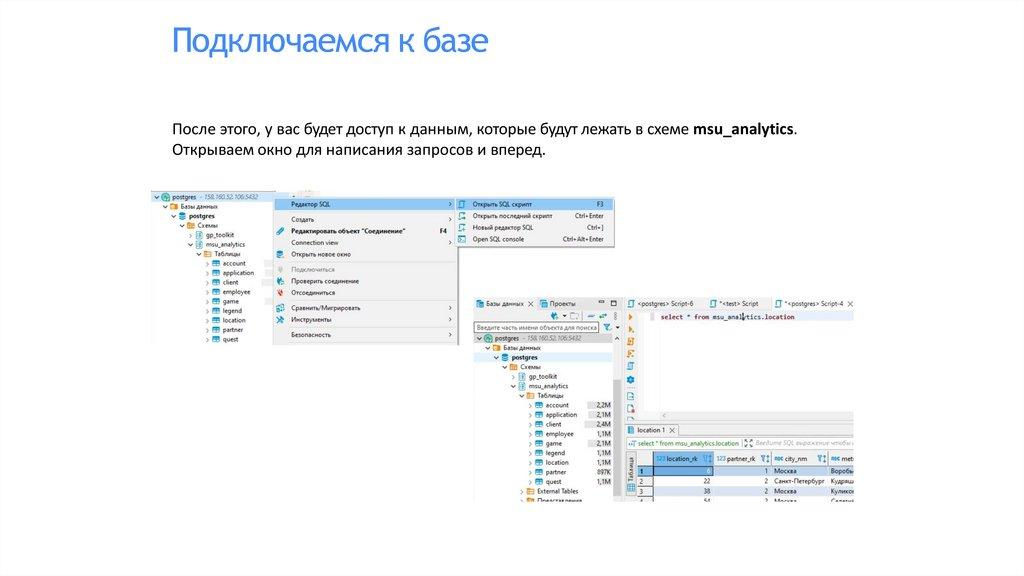Viewport: 1024px width, 576px height.
Task: Run the SQL statement with the orange play icon
Action: 631,316
